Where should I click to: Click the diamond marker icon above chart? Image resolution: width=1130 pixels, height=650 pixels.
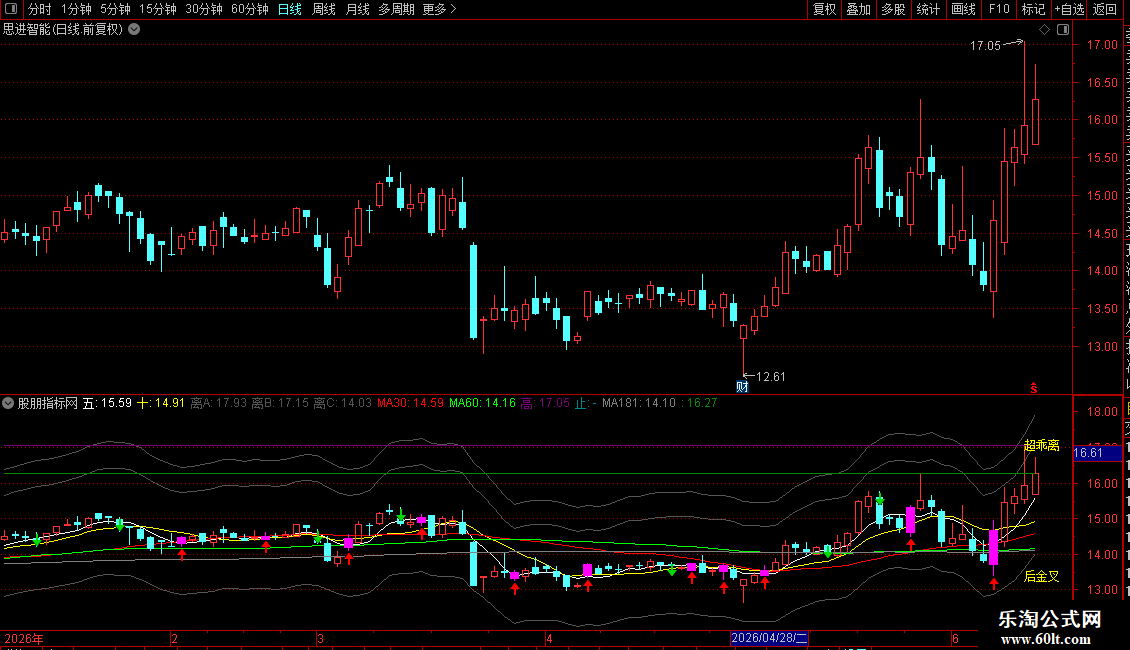pyautogui.click(x=1044, y=30)
